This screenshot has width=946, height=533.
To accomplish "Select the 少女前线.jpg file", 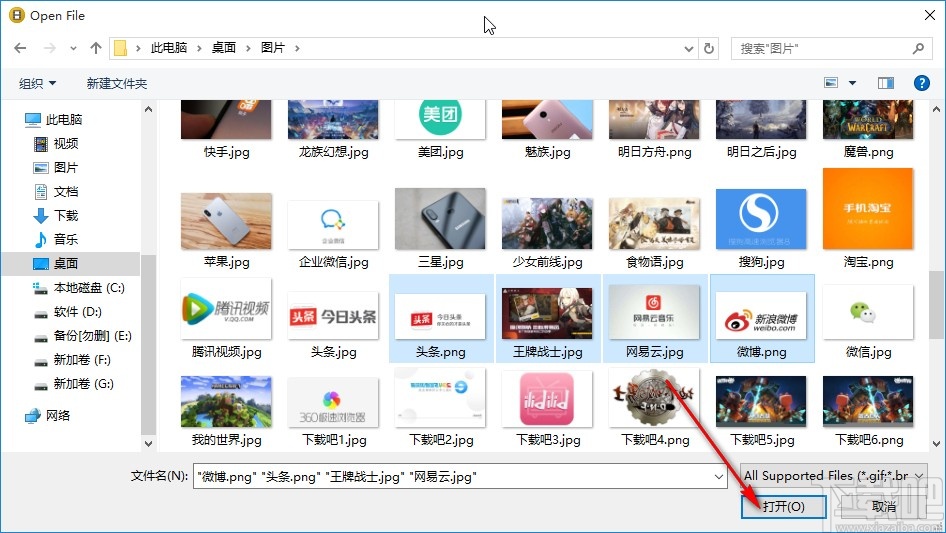I will pyautogui.click(x=547, y=232).
